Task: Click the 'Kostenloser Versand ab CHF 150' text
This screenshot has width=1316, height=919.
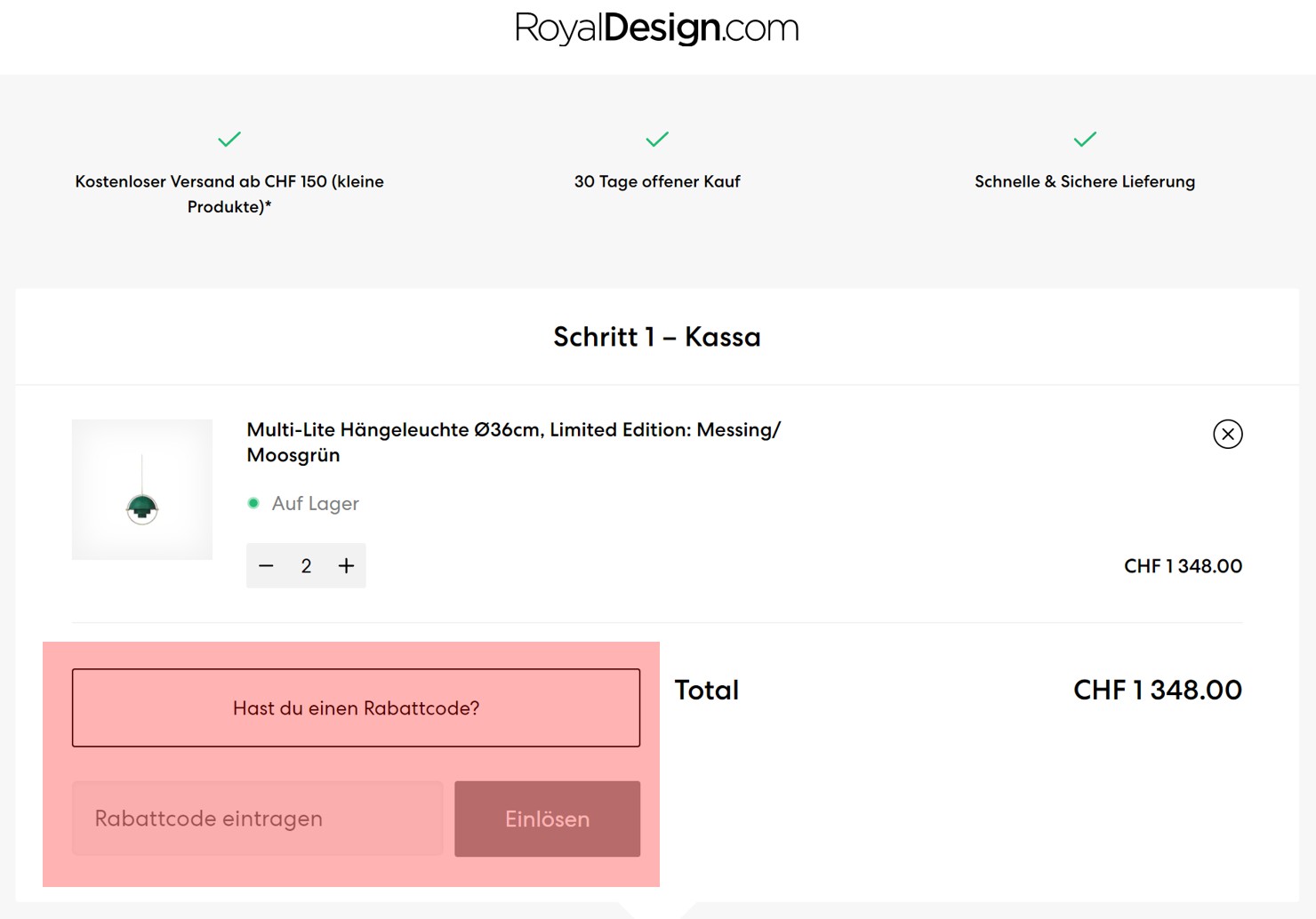Action: [x=229, y=194]
